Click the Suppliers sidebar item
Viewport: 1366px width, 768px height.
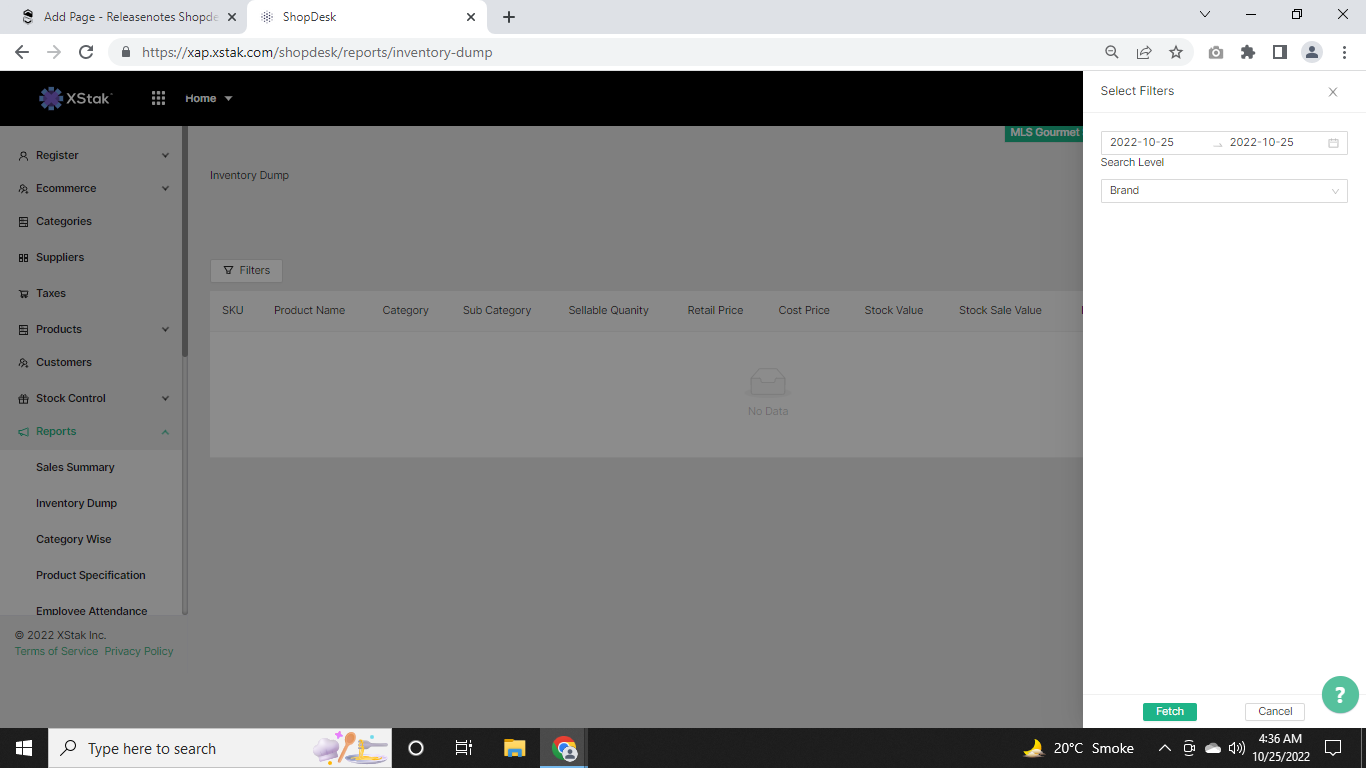click(60, 257)
